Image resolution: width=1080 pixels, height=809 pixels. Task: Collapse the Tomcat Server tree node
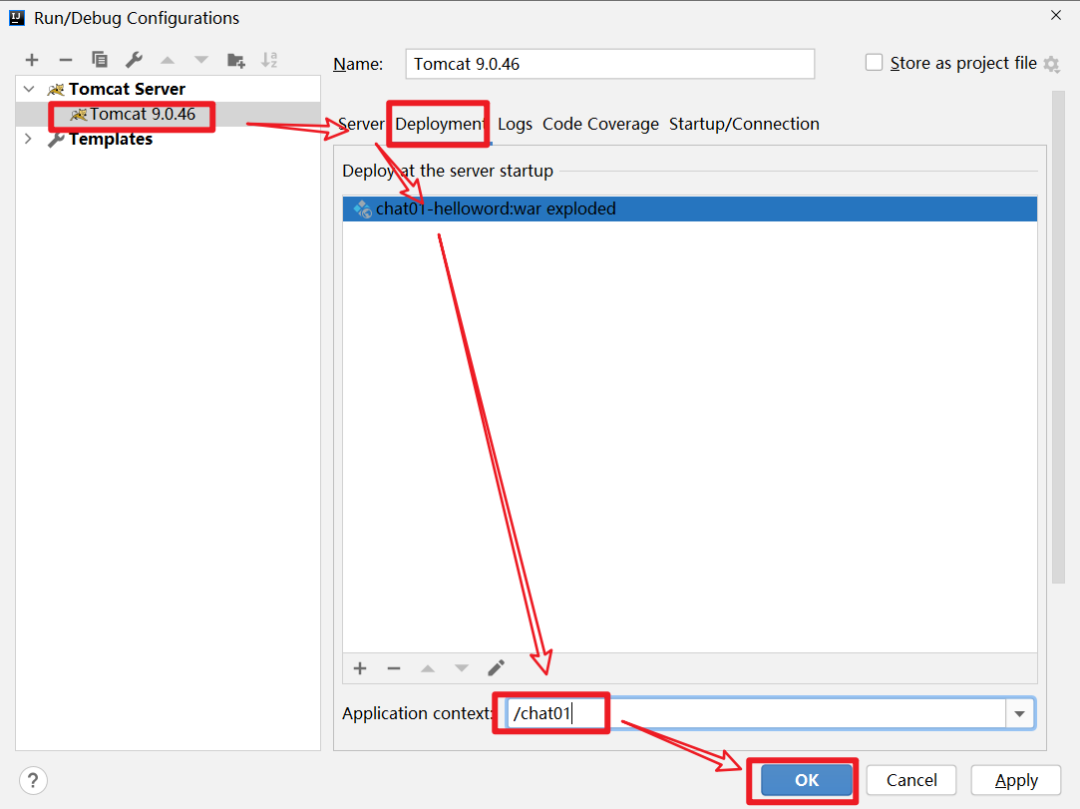(29, 89)
